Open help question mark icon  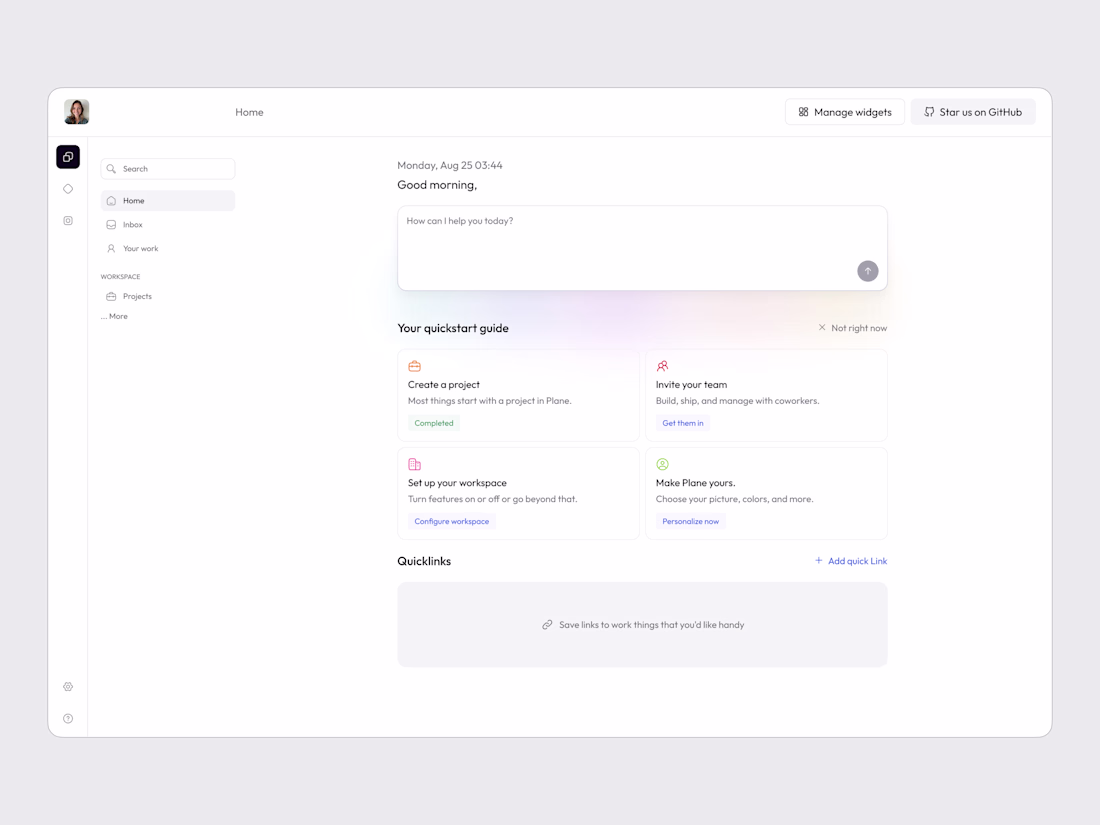pyautogui.click(x=68, y=718)
